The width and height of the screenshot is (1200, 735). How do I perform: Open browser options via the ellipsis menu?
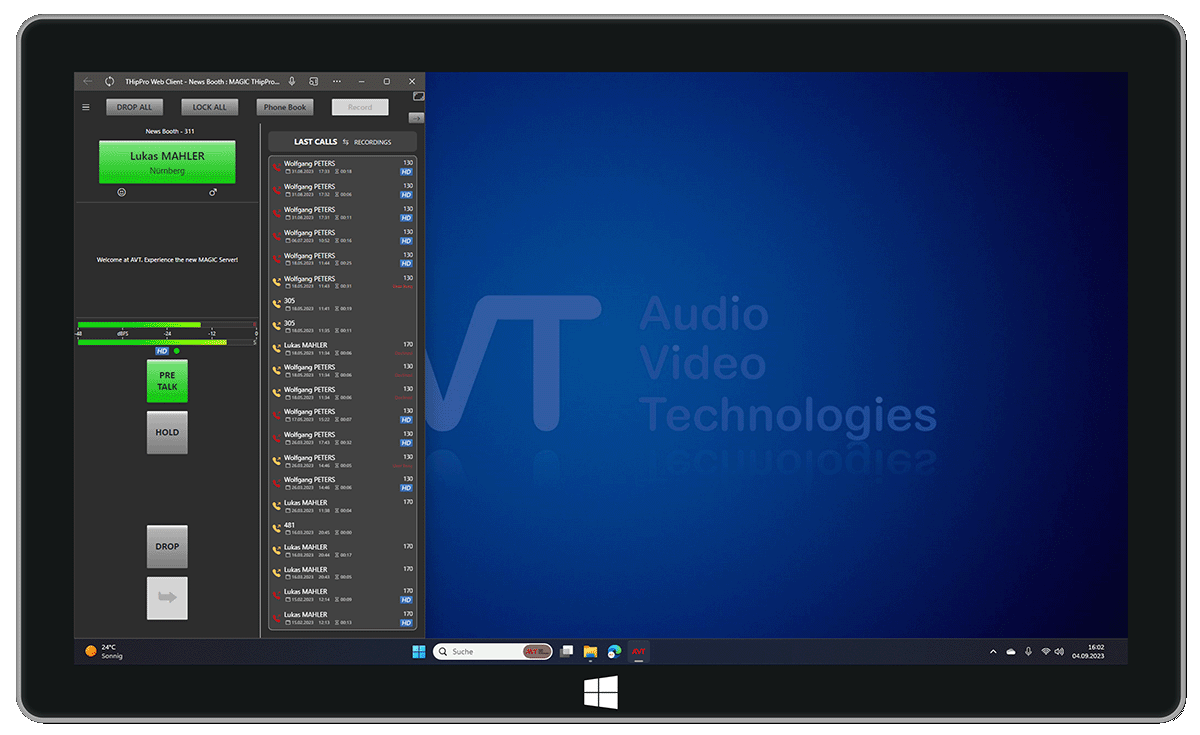(x=337, y=81)
